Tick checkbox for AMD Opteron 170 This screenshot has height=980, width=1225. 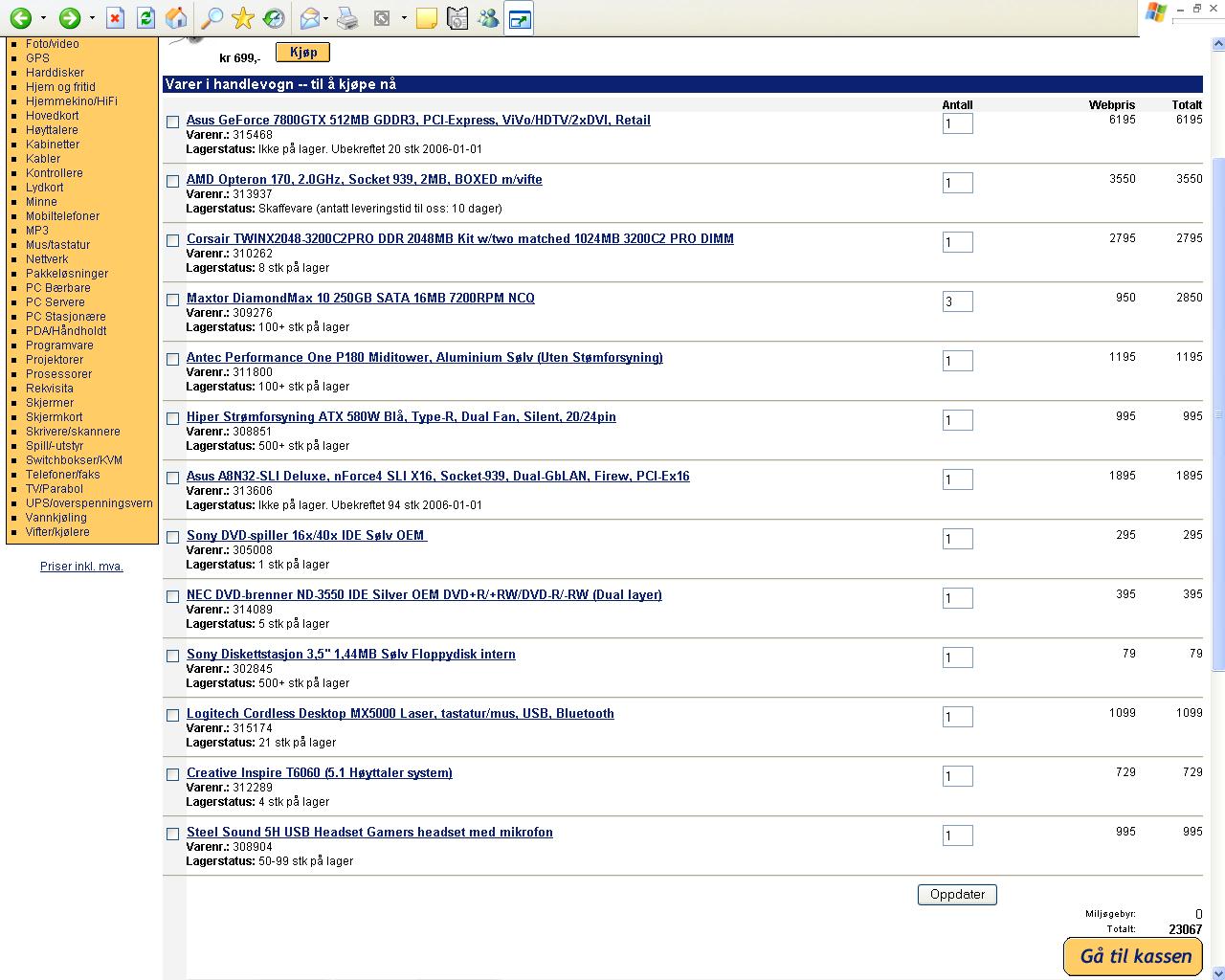[x=173, y=181]
